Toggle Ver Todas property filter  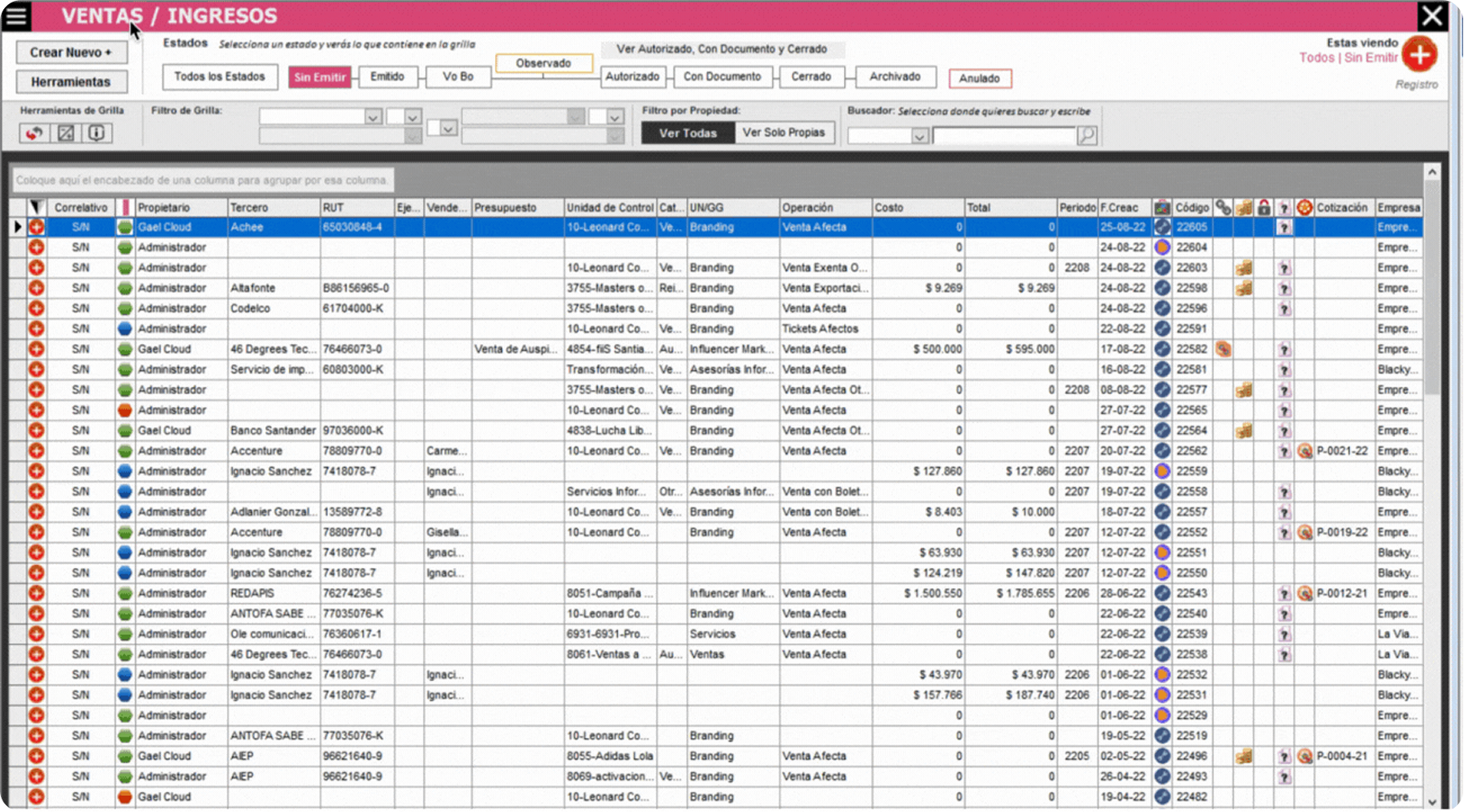pyautogui.click(x=688, y=133)
